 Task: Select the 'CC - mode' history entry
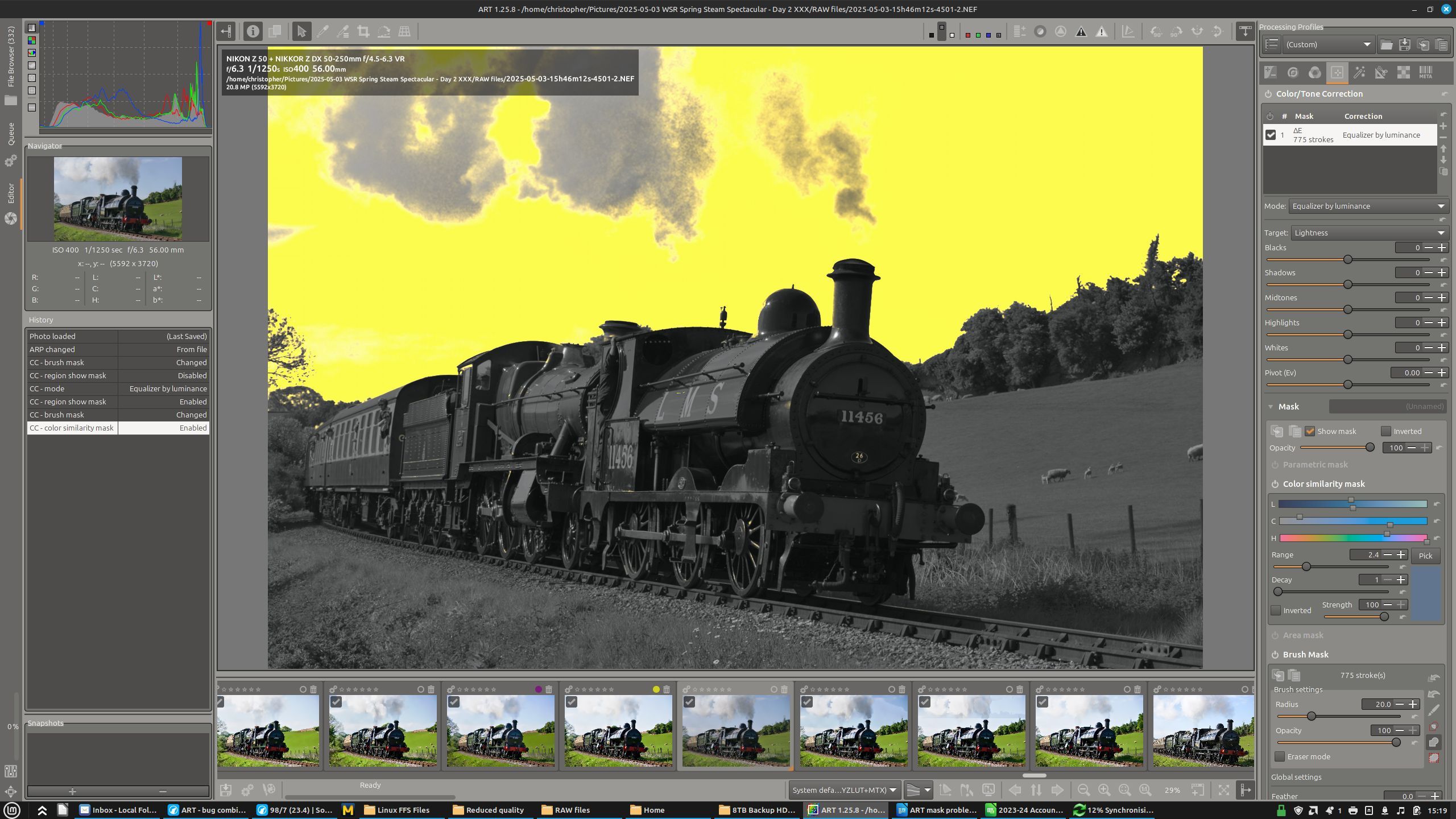pyautogui.click(x=118, y=388)
